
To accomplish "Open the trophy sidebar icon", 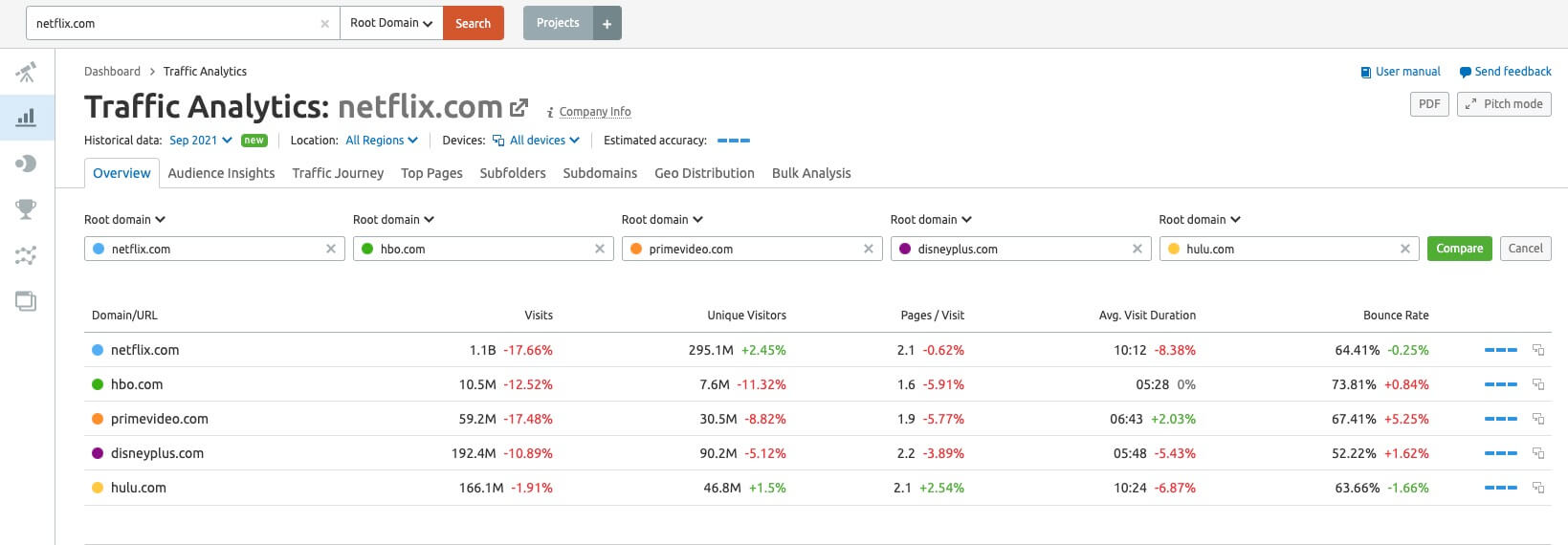I will [x=26, y=208].
